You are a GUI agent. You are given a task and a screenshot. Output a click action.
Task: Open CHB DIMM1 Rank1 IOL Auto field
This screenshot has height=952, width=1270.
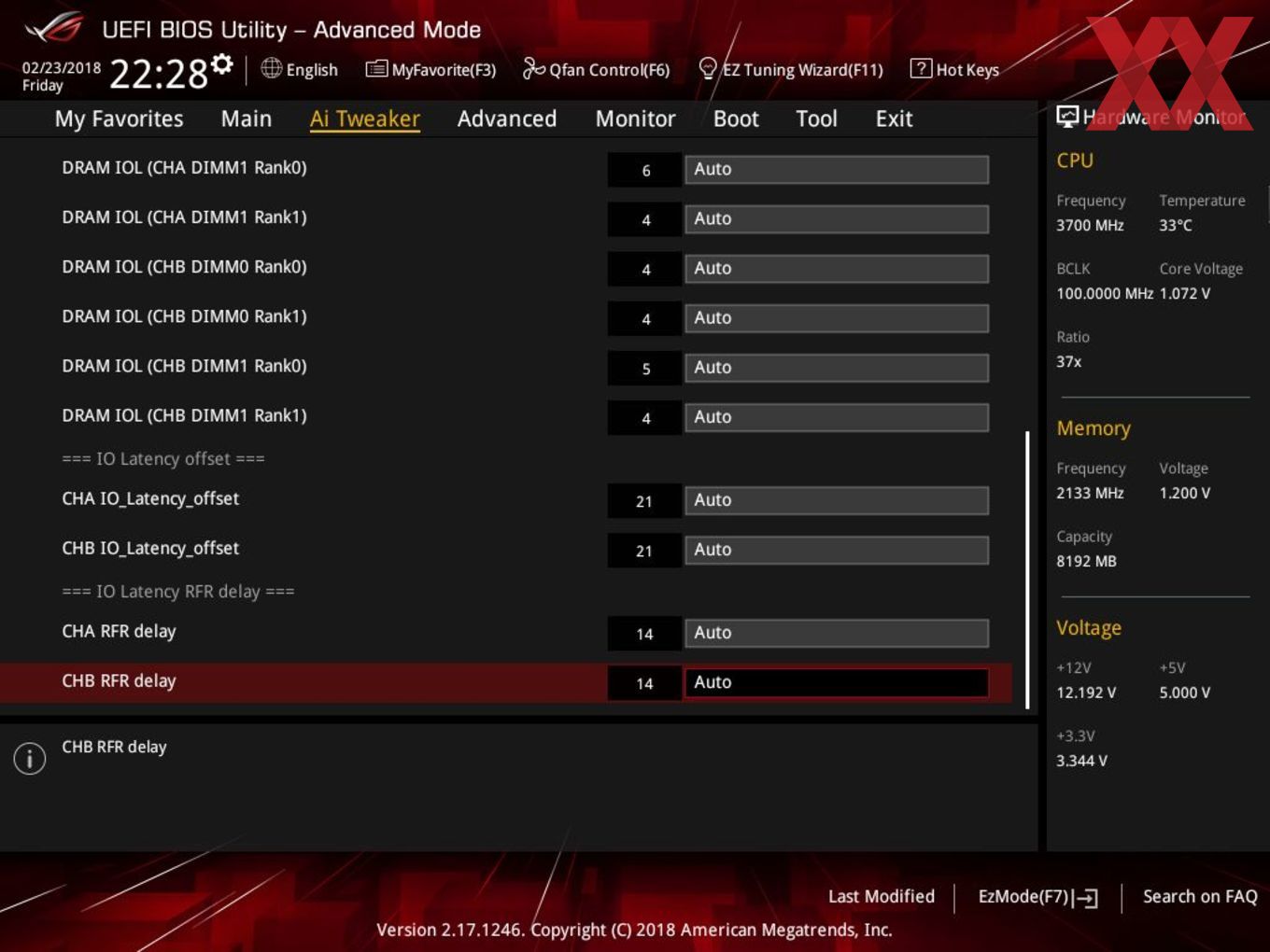point(837,416)
